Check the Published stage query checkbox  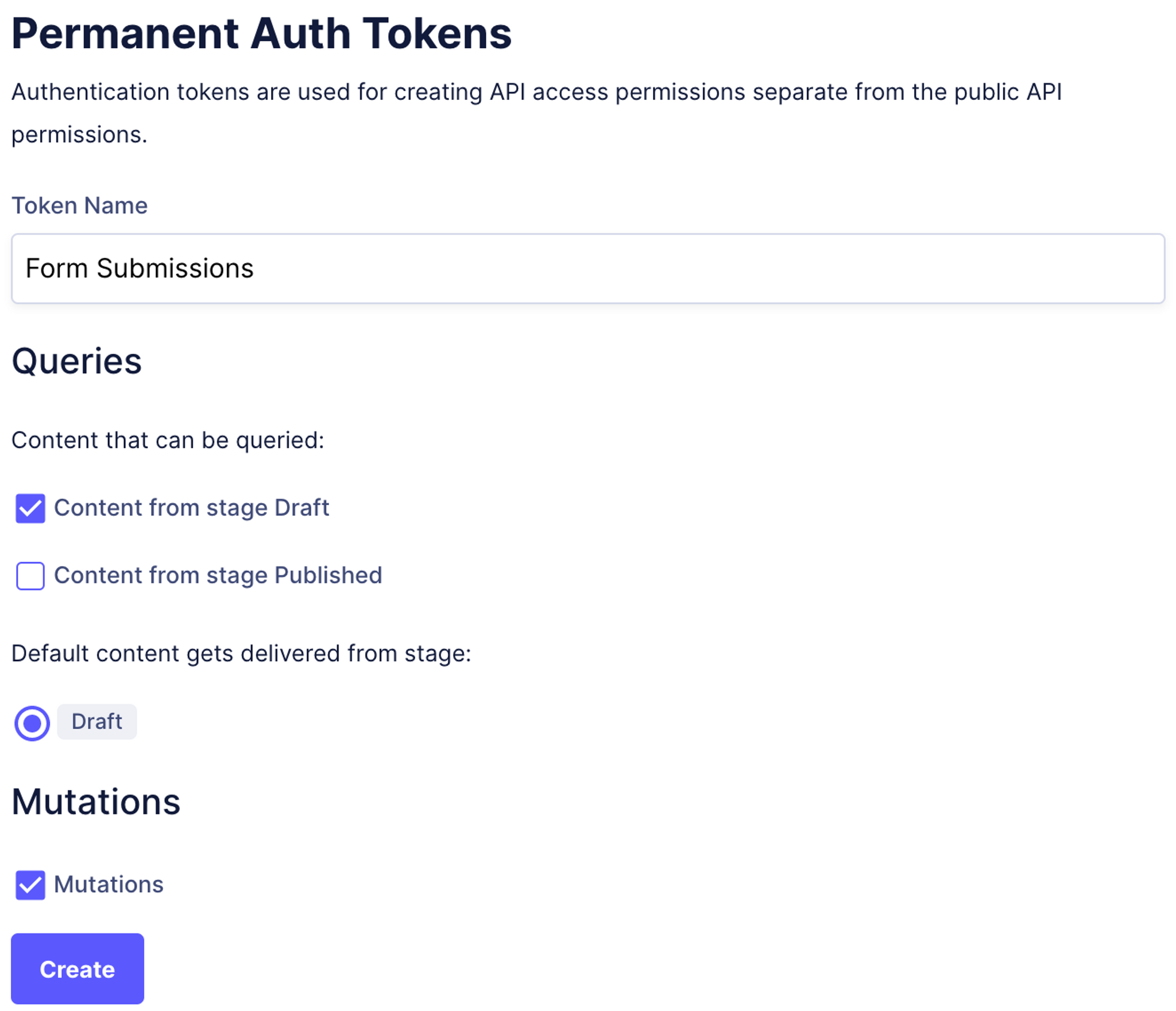pyautogui.click(x=30, y=576)
